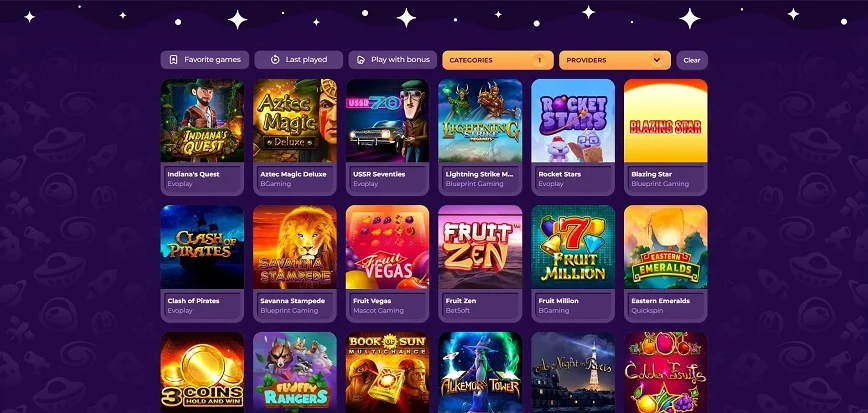Viewport: 868px width, 413px height.
Task: Switch to Last played games
Action: click(x=298, y=60)
